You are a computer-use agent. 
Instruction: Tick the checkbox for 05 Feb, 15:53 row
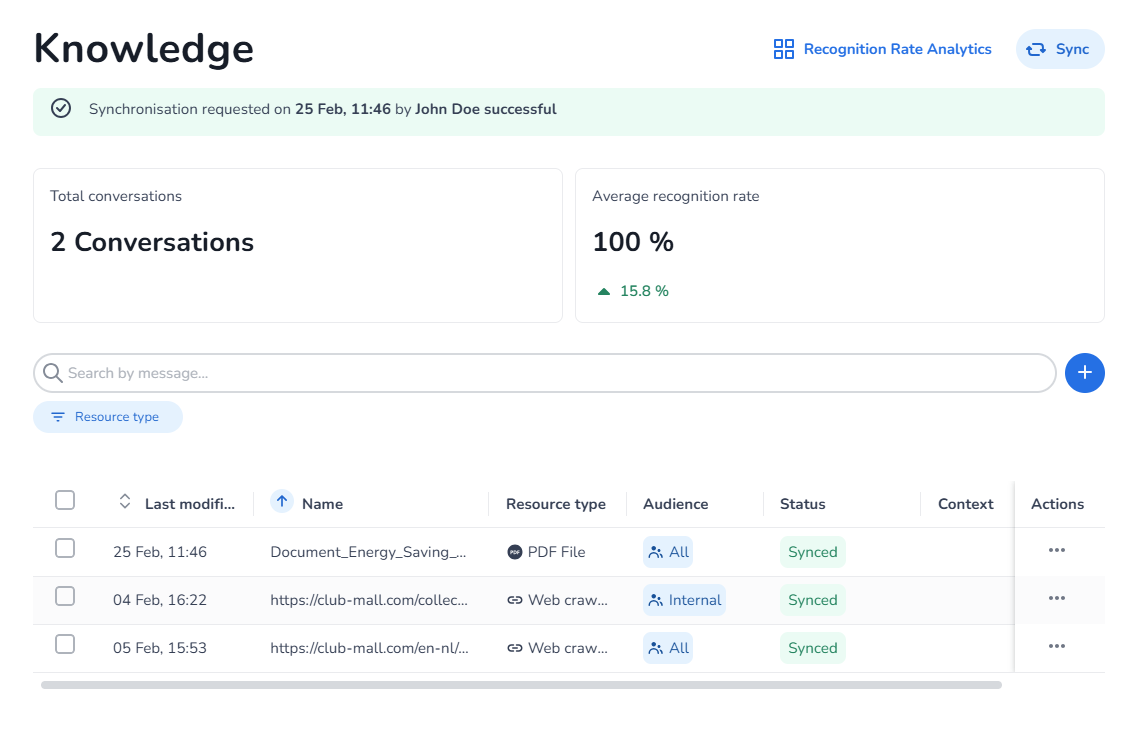point(65,644)
